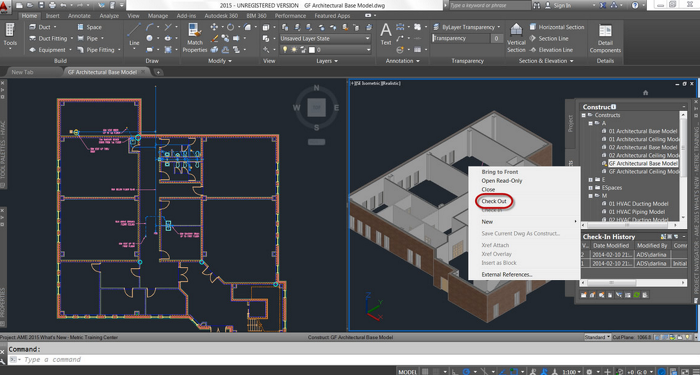
Task: Click the Transparency slider field
Action: point(461,39)
